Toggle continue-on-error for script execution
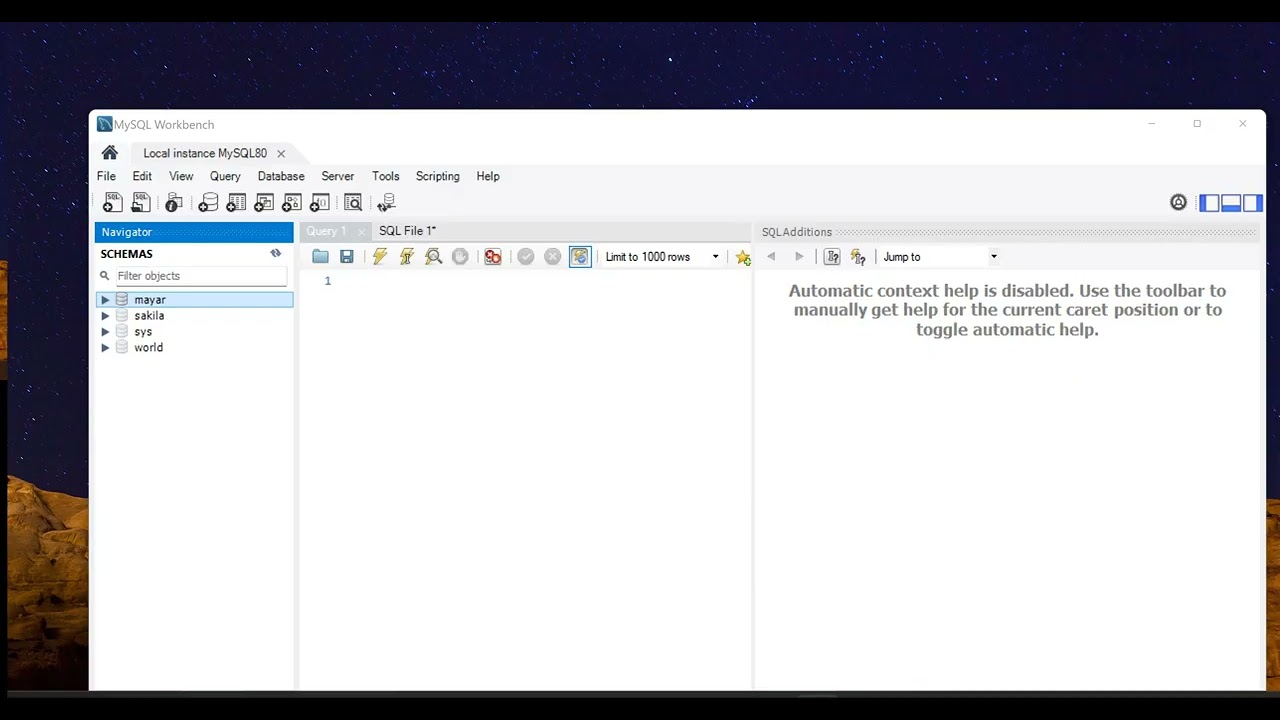 click(492, 257)
